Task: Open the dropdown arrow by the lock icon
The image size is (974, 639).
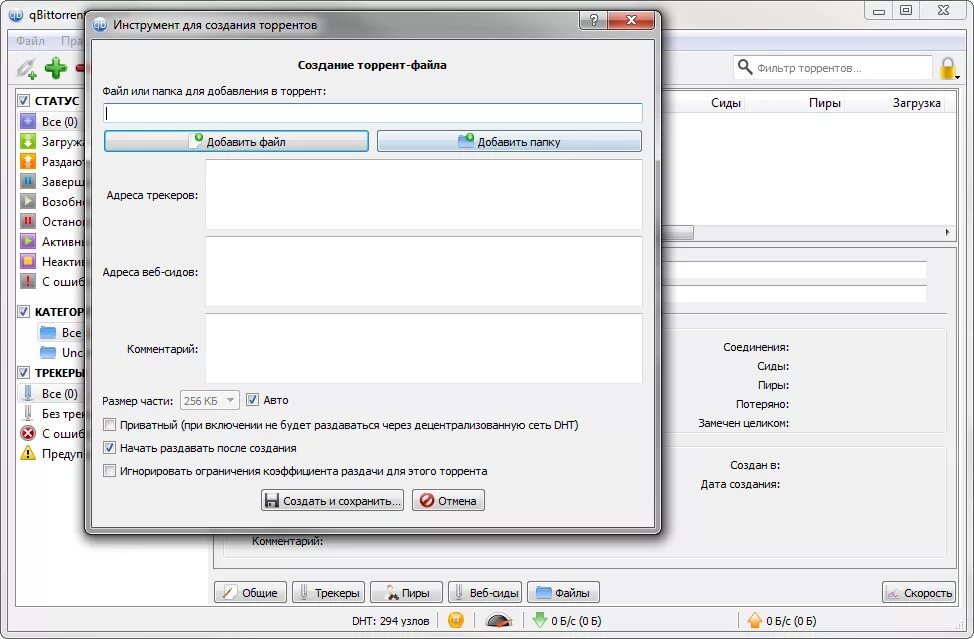Action: [958, 77]
